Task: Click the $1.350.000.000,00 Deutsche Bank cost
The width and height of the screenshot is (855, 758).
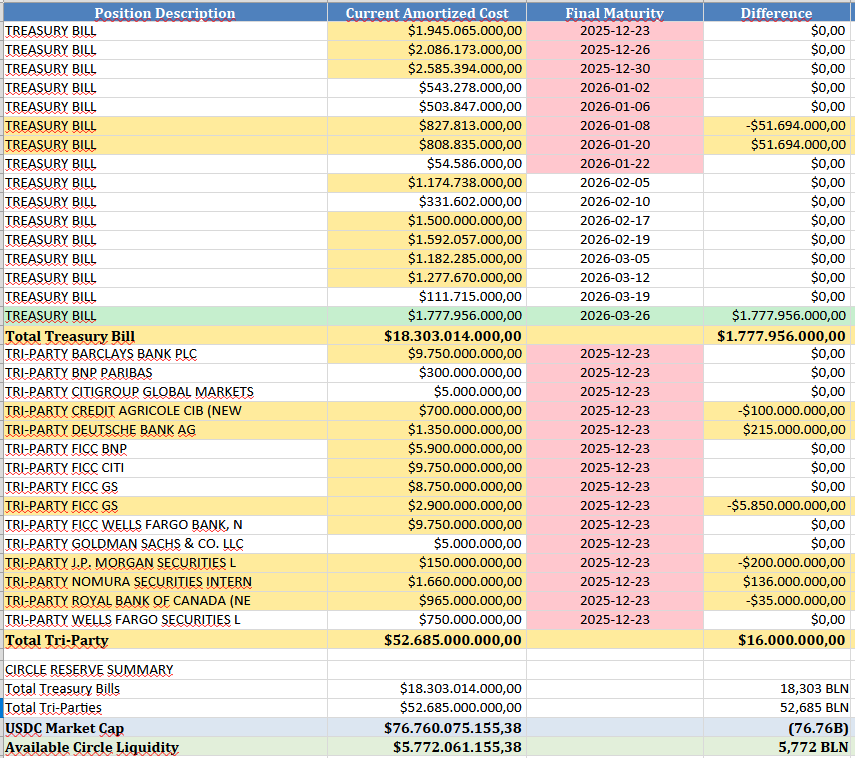Action: tap(426, 430)
